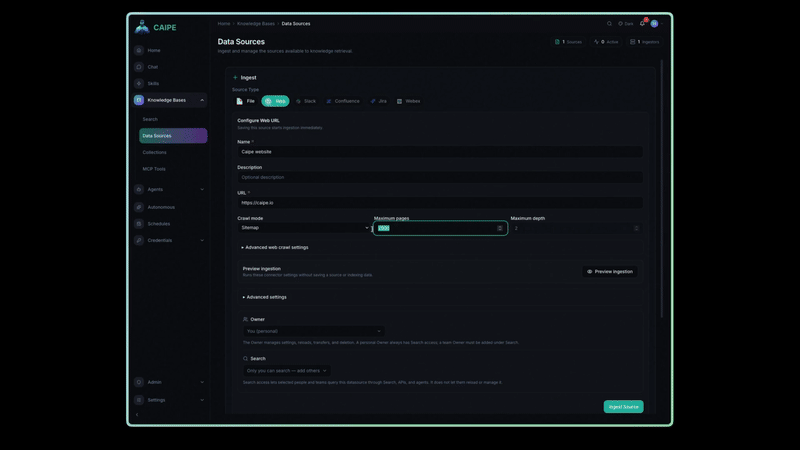Click the page vertical scrollbar
The image size is (800, 450).
(662, 189)
